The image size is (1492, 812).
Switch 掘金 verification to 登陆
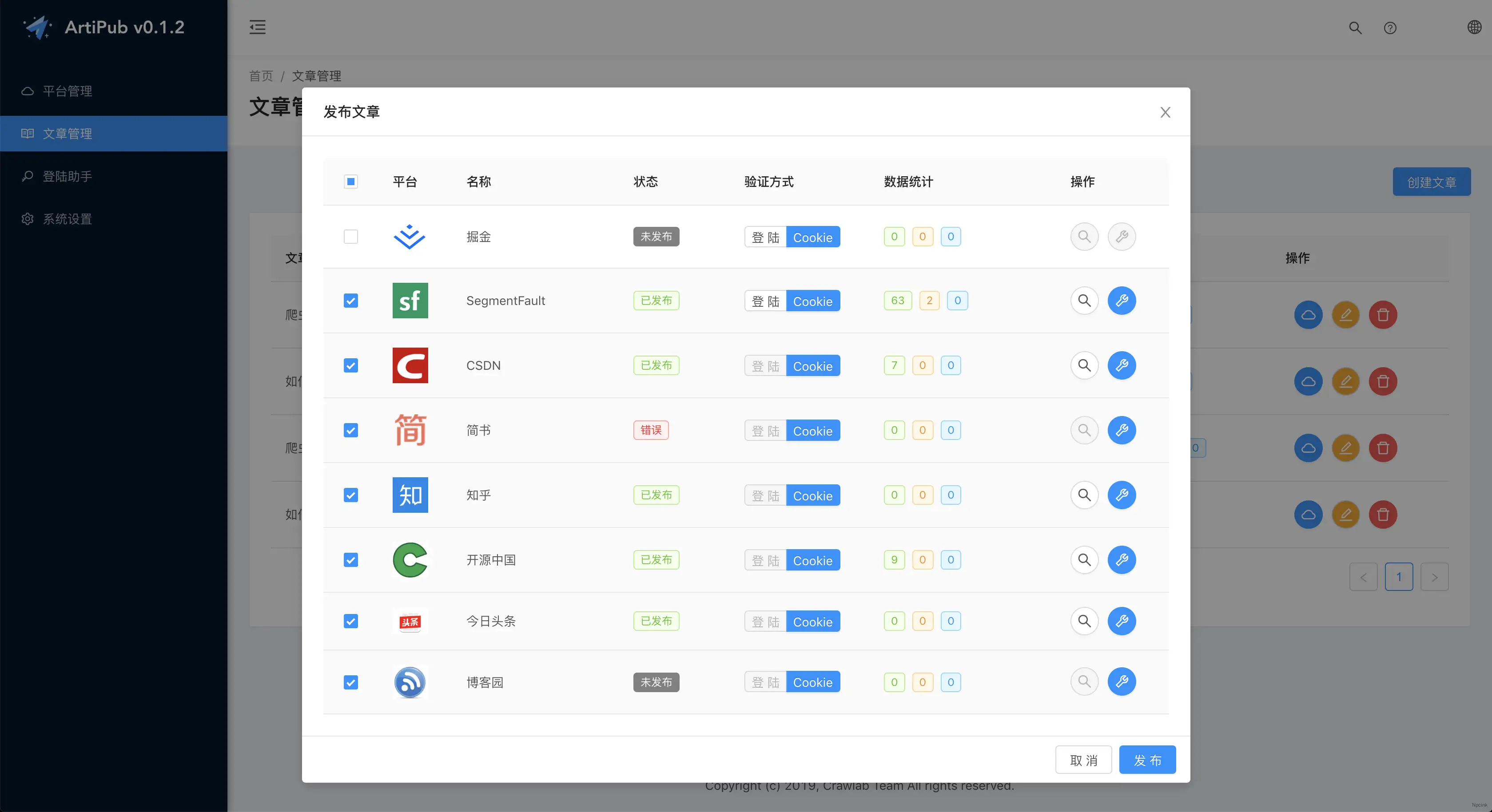click(765, 237)
